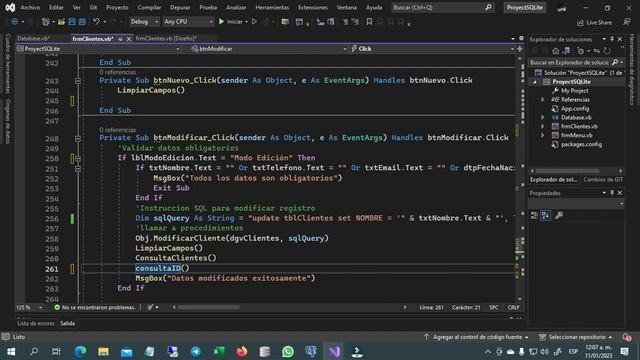Collapse the If lblModoEdicion block

[x=78, y=158]
